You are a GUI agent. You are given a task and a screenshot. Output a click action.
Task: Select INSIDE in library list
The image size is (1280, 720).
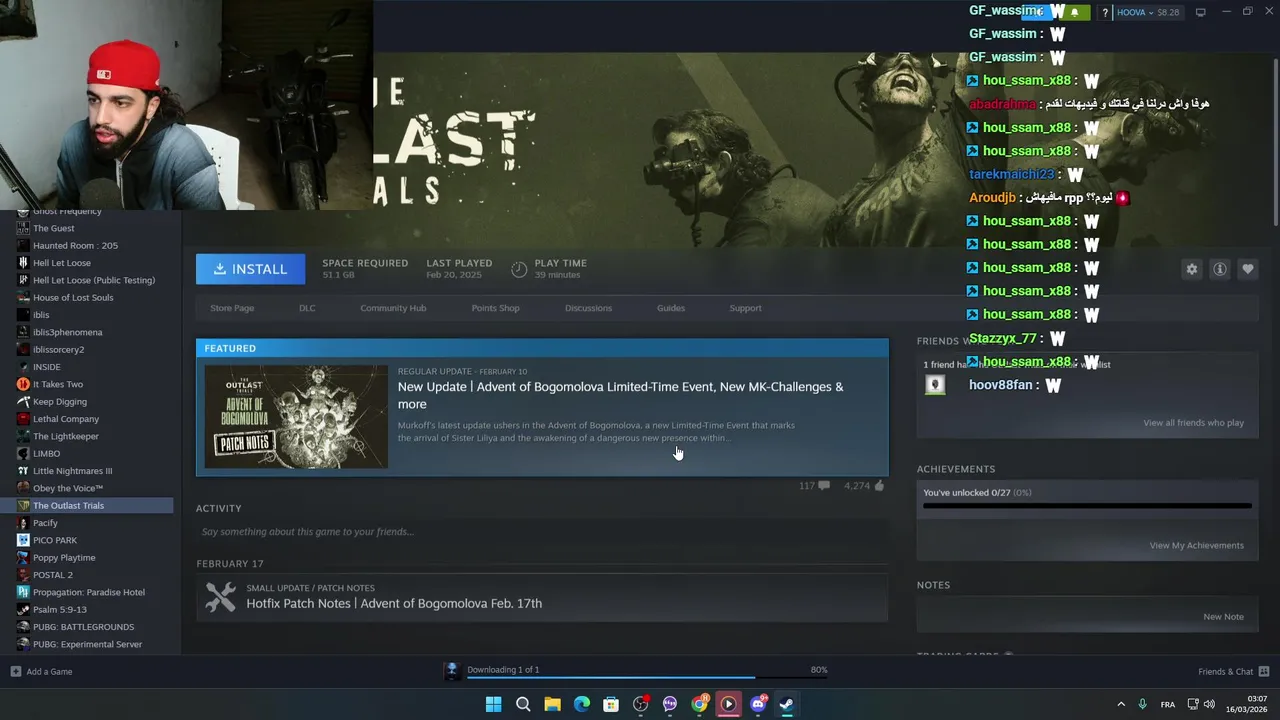pos(46,367)
